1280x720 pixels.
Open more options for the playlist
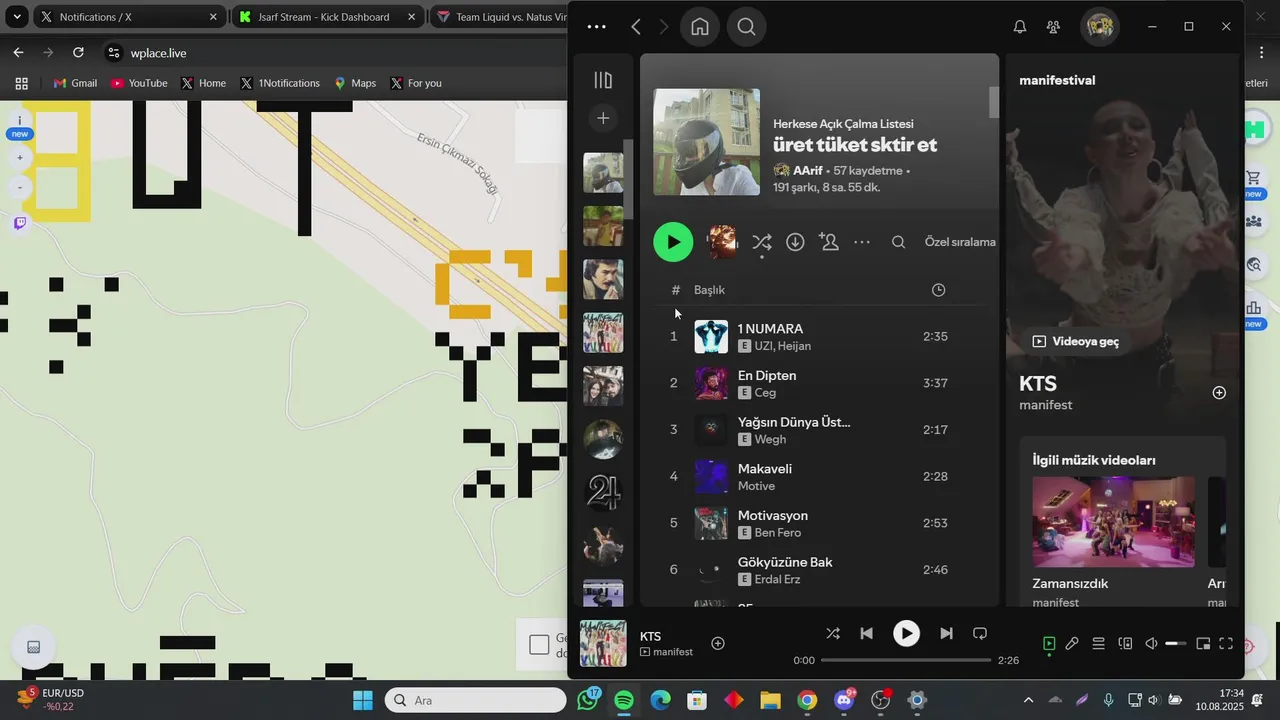(x=862, y=242)
